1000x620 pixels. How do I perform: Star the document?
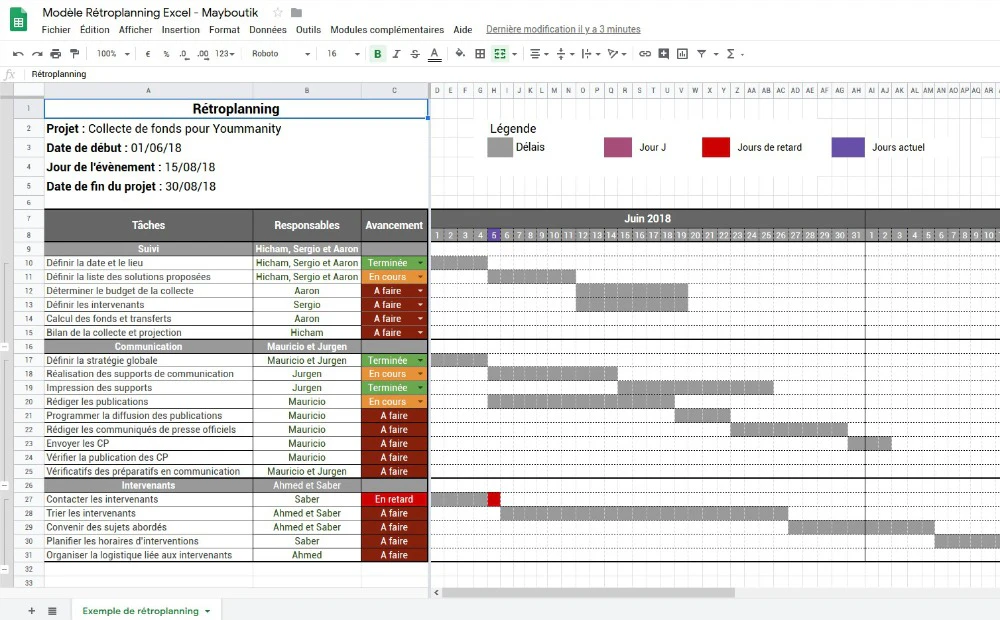click(277, 13)
